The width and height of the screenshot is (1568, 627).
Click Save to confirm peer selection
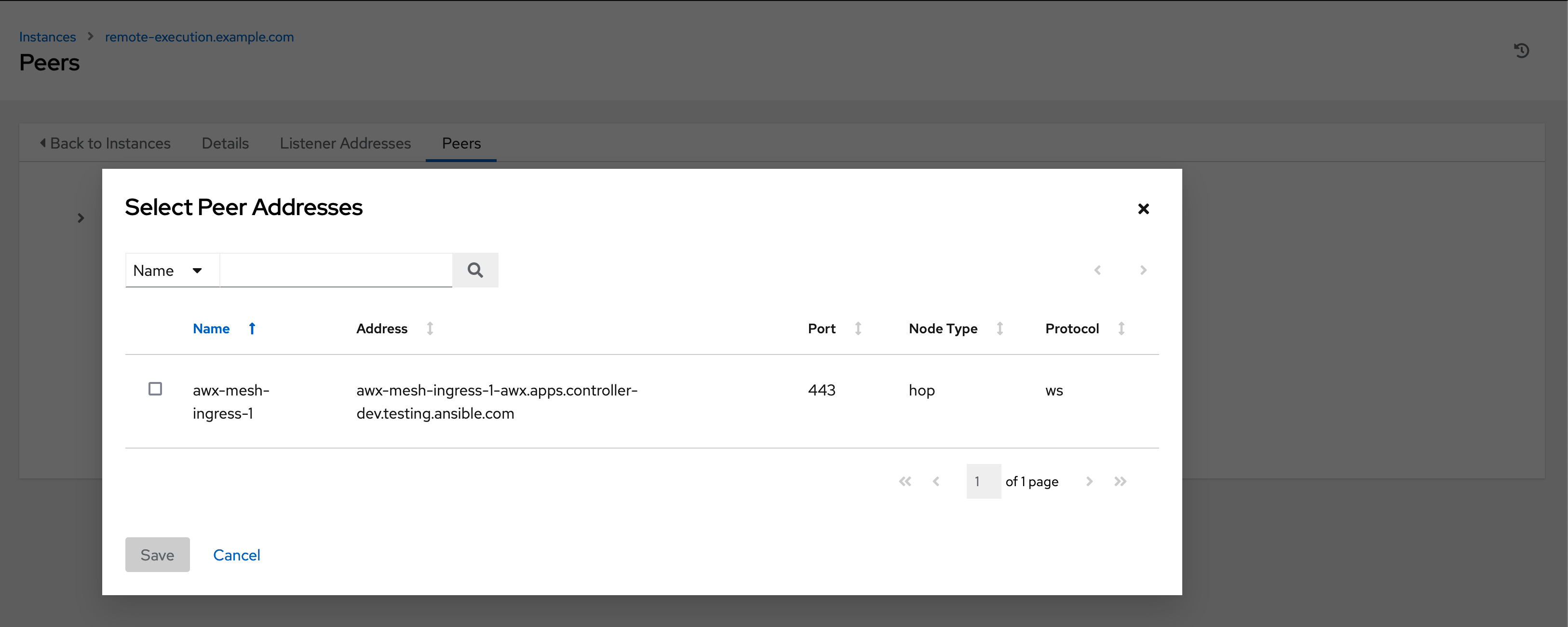(x=157, y=555)
